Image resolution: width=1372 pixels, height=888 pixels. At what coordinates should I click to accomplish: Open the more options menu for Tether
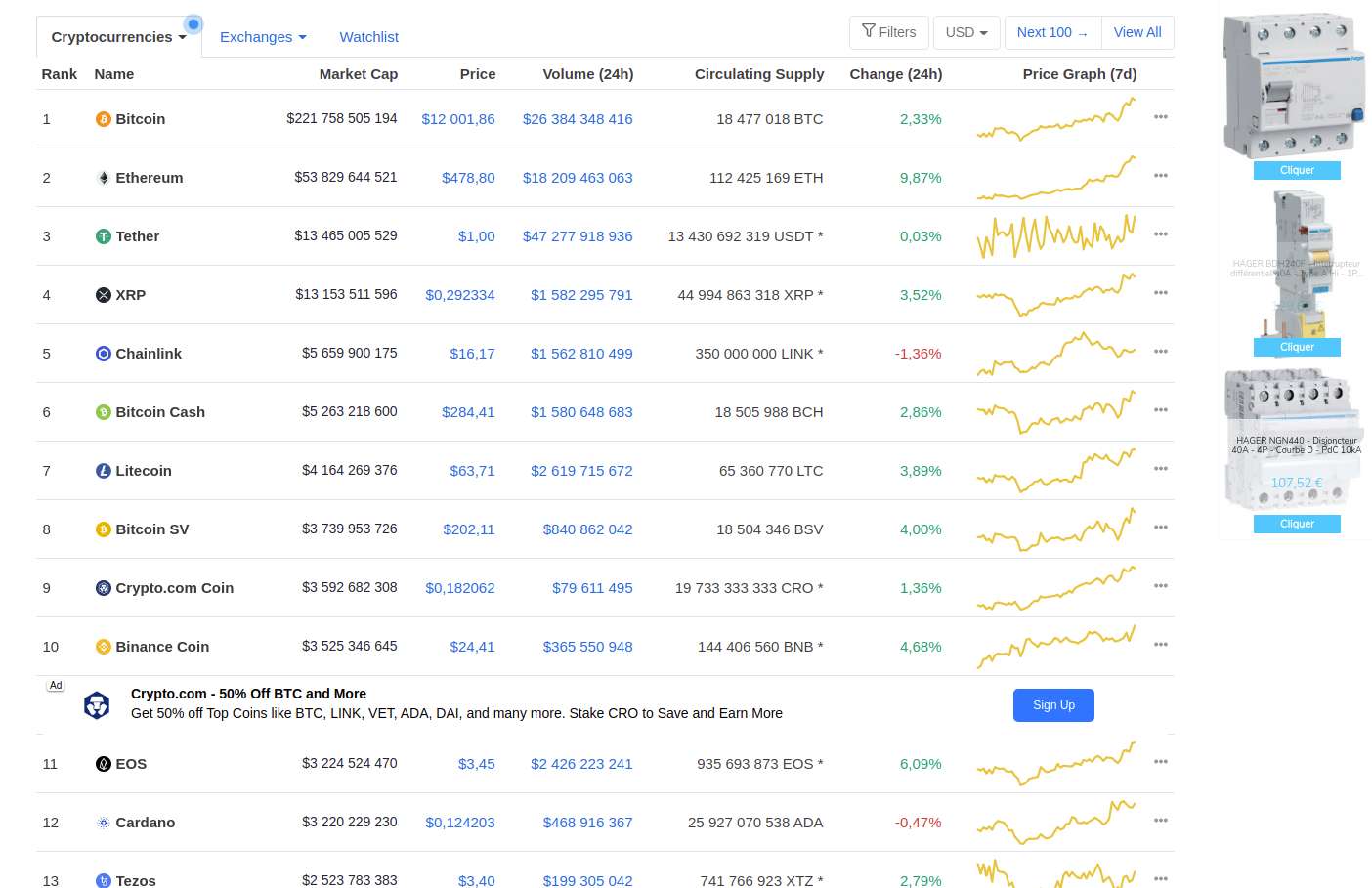click(1161, 234)
